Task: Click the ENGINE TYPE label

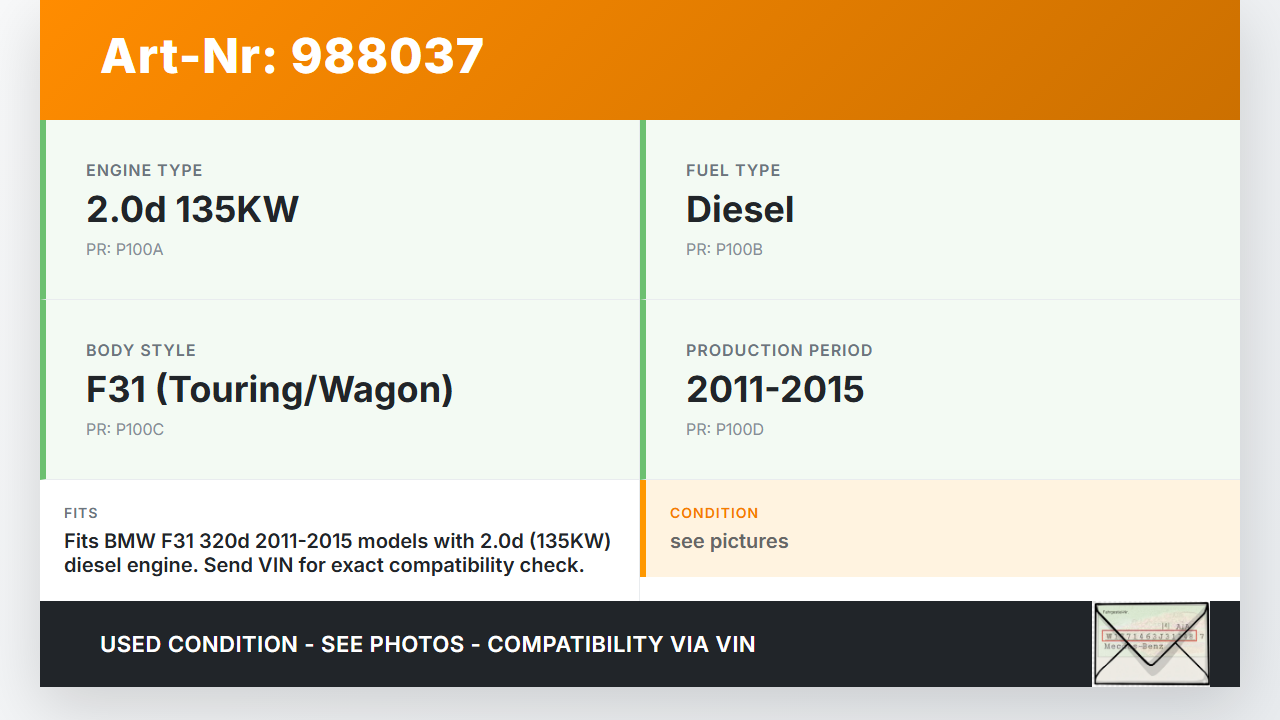Action: (x=144, y=171)
